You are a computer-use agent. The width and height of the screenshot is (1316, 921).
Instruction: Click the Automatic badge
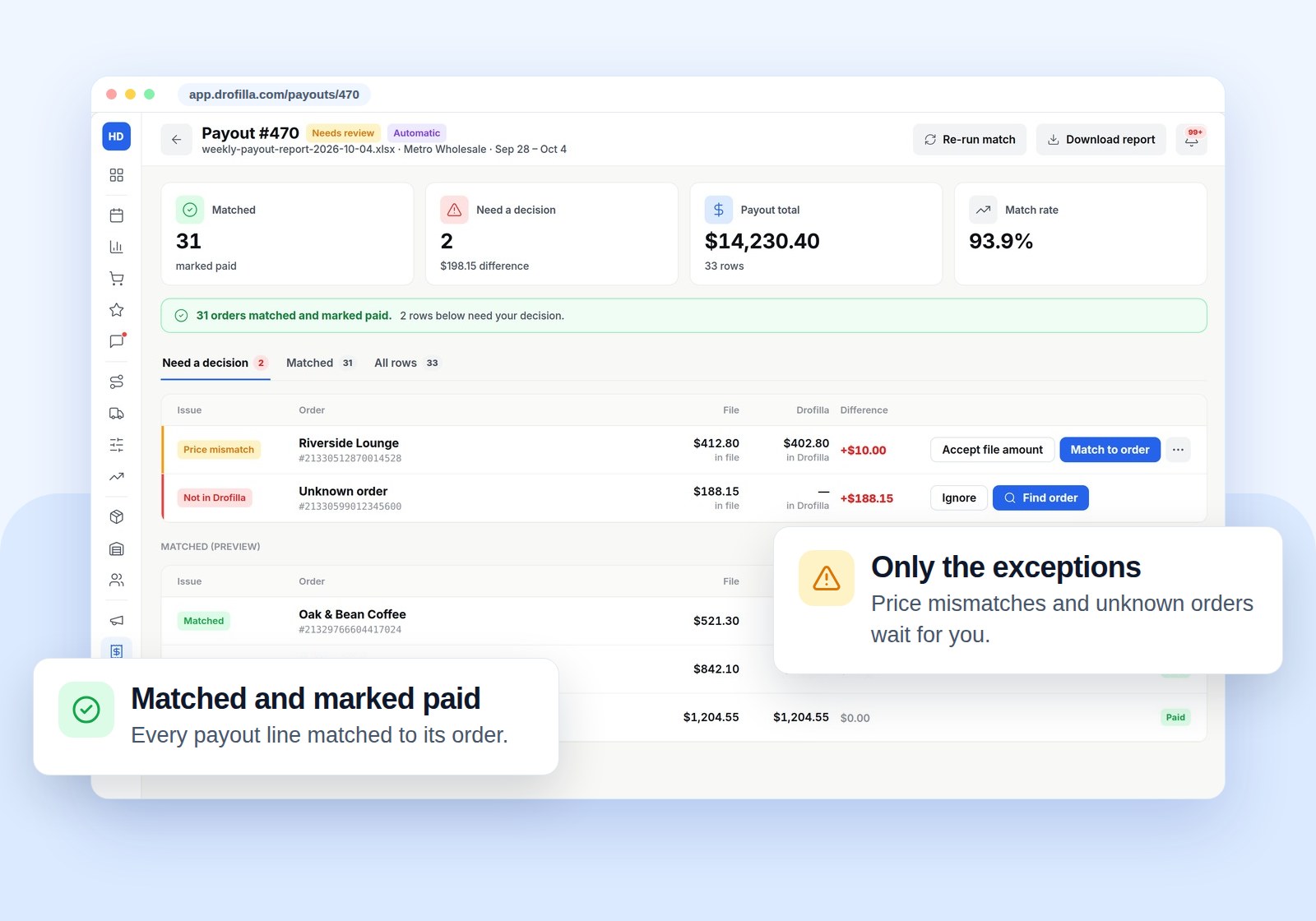(416, 133)
